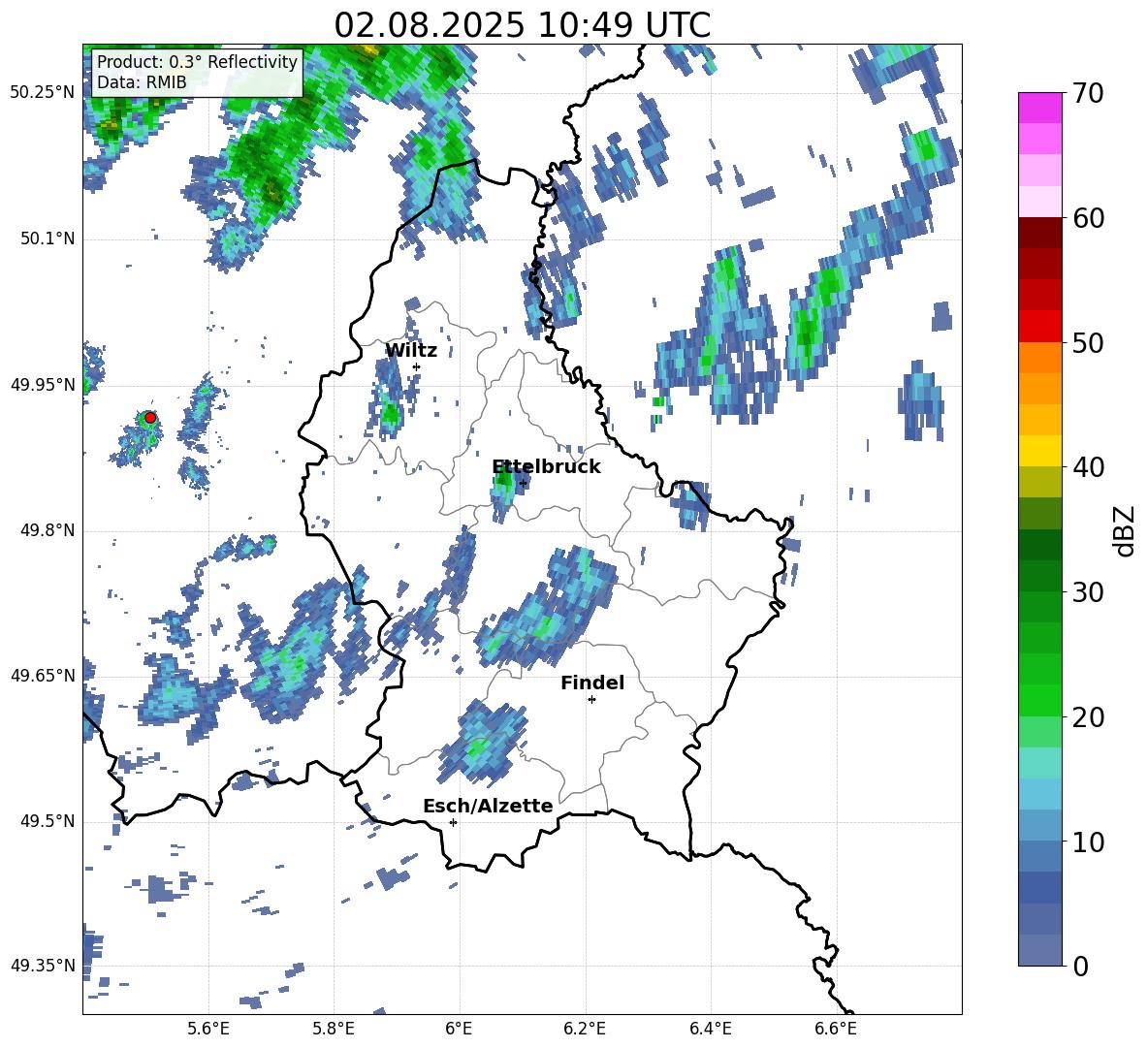Viewport: 1148px width, 1048px height.
Task: Click the Esch/Alzette city label
Action: 488,806
